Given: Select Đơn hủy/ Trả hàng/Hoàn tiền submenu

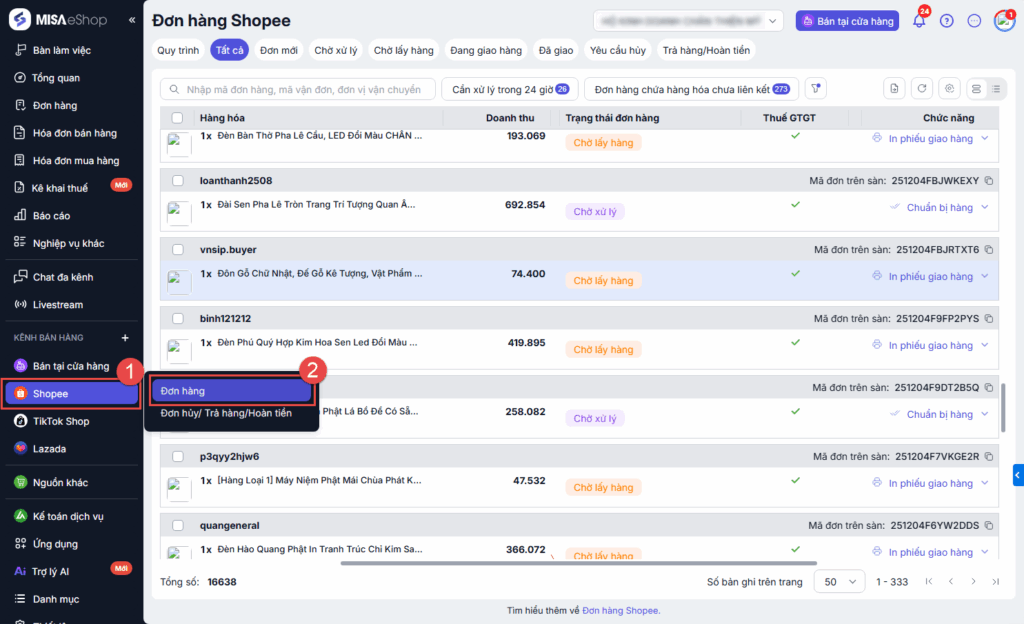Looking at the screenshot, I should 226,413.
